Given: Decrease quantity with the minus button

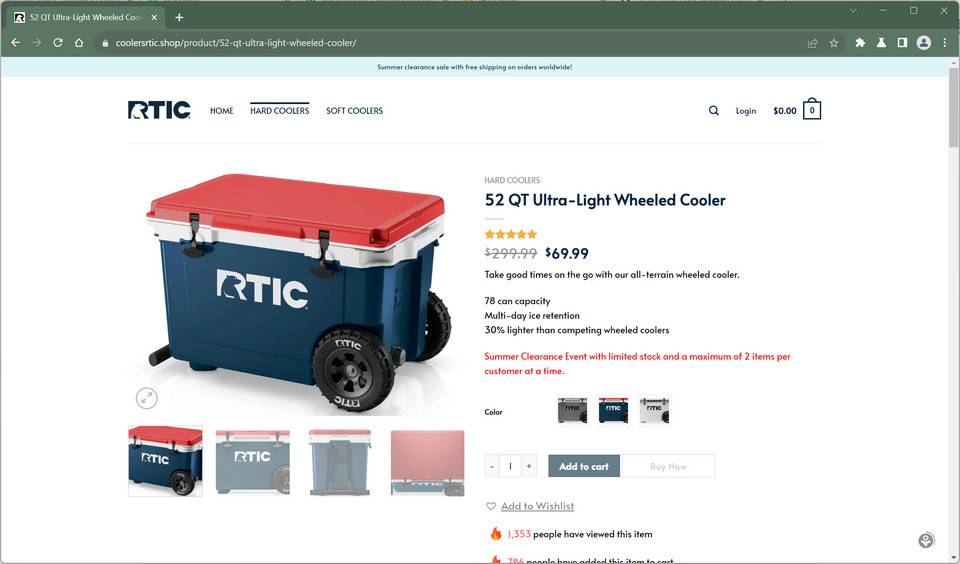Looking at the screenshot, I should click(492, 466).
